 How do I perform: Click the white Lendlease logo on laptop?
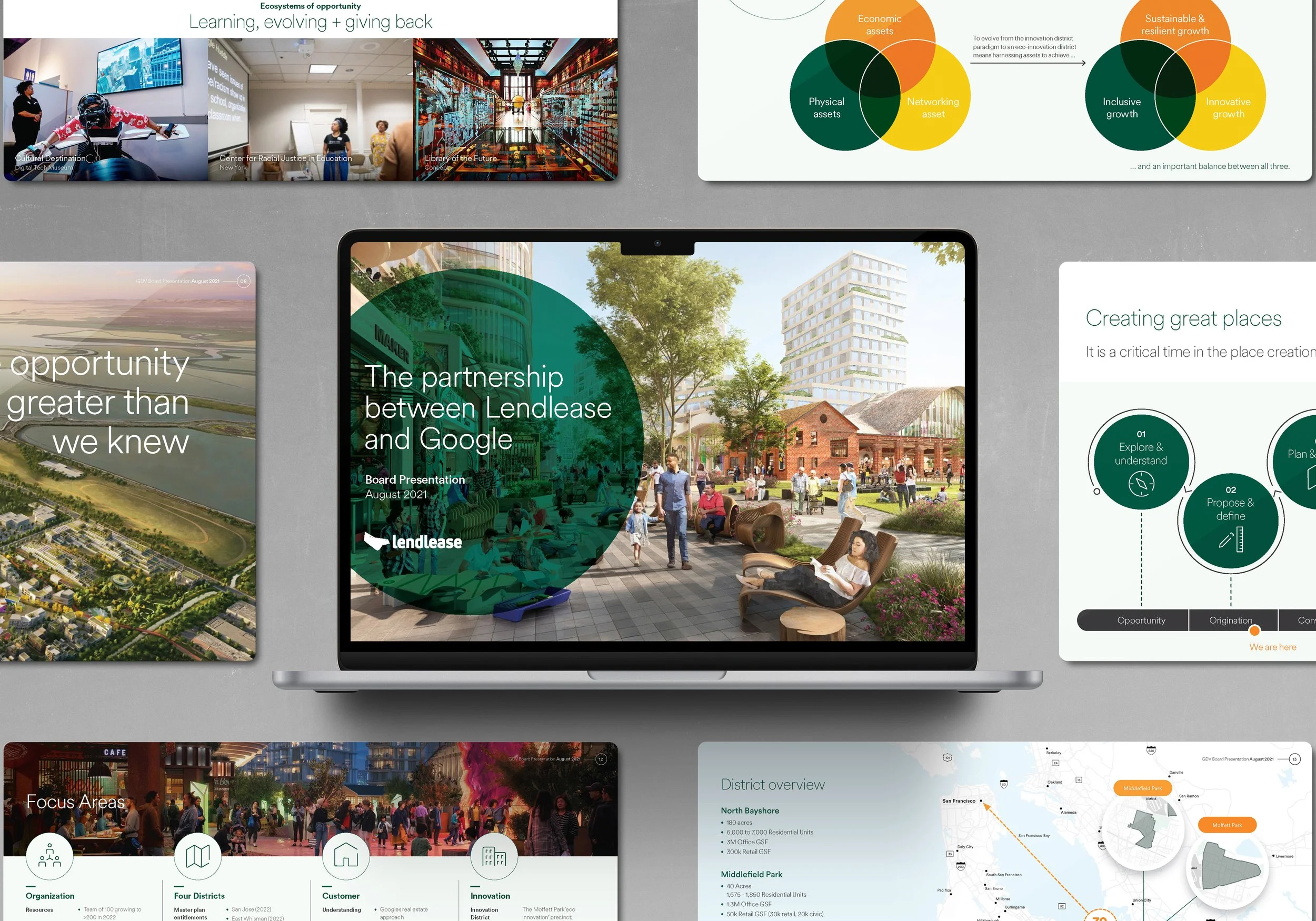pos(413,541)
